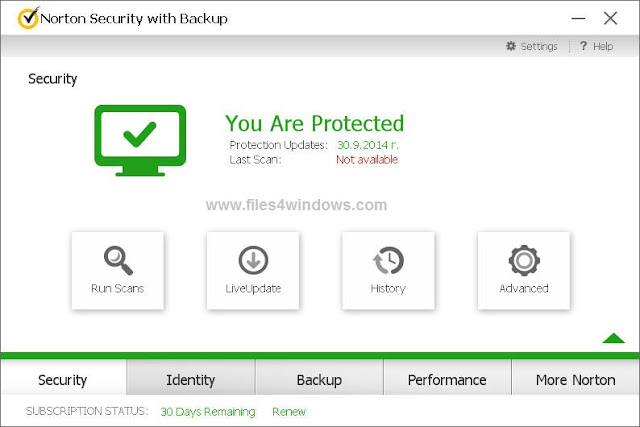The width and height of the screenshot is (640, 427).
Task: Select the Security tab
Action: [63, 378]
